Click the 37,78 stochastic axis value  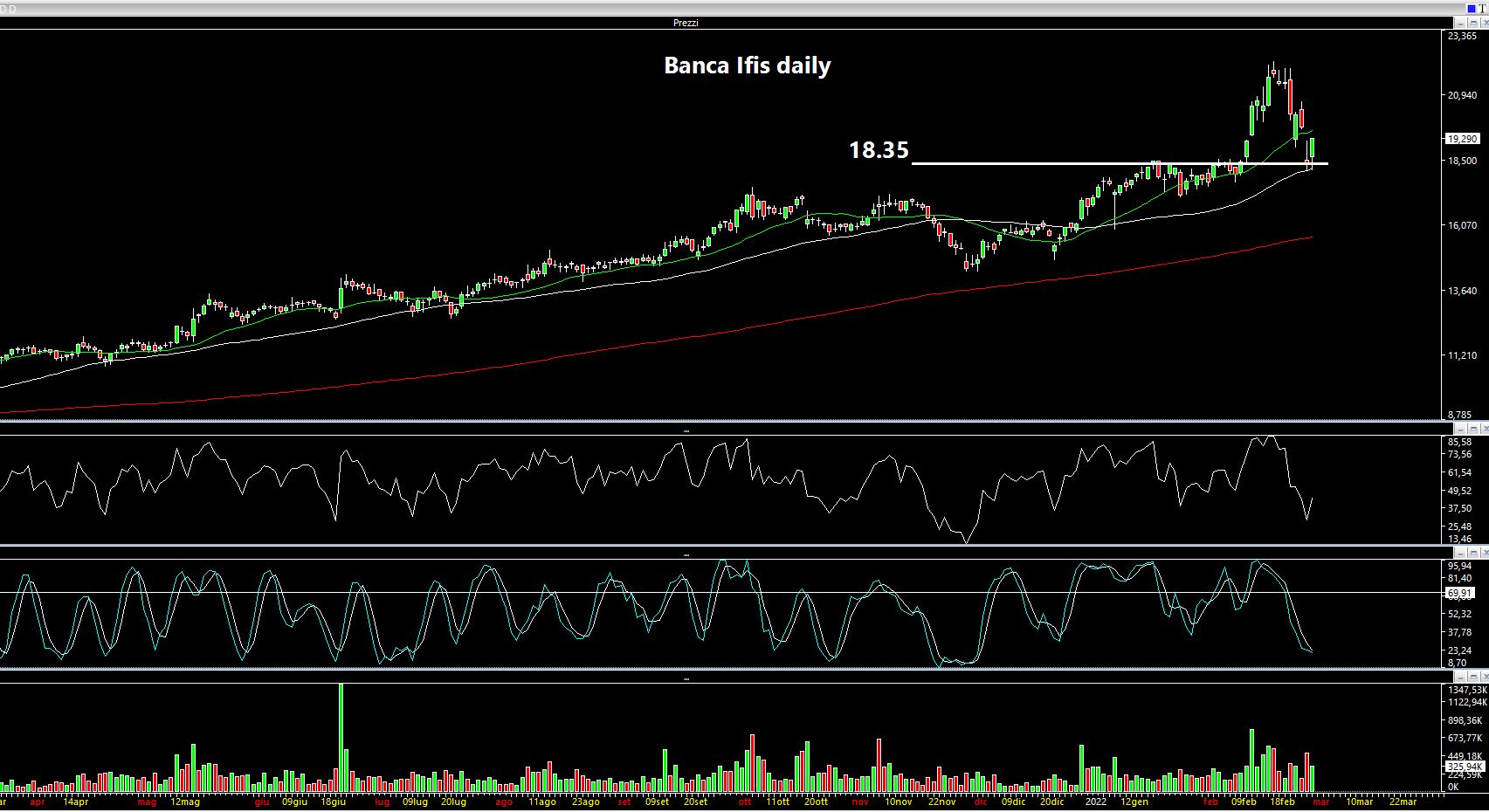pos(1460,633)
